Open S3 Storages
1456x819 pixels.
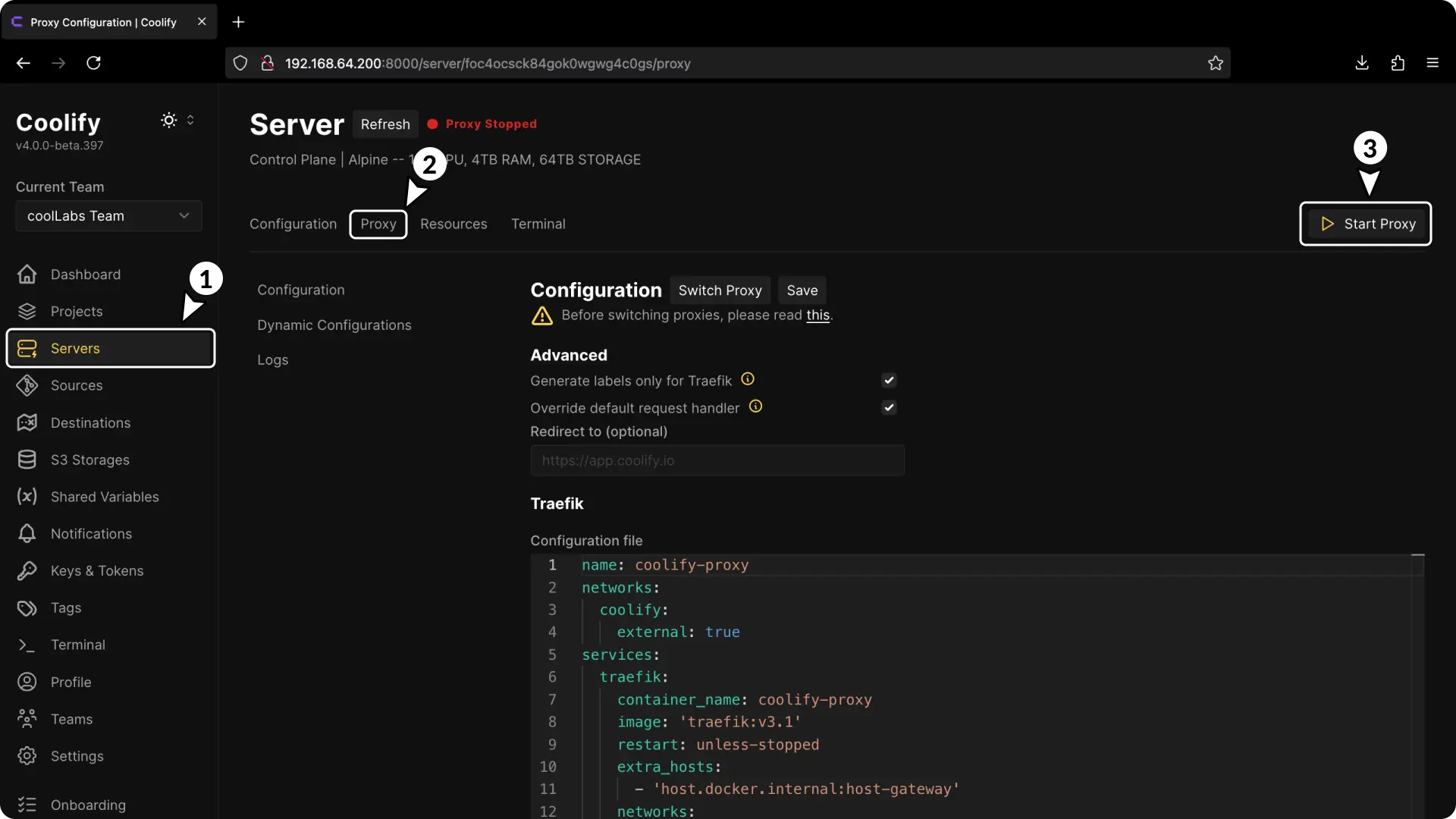(89, 460)
